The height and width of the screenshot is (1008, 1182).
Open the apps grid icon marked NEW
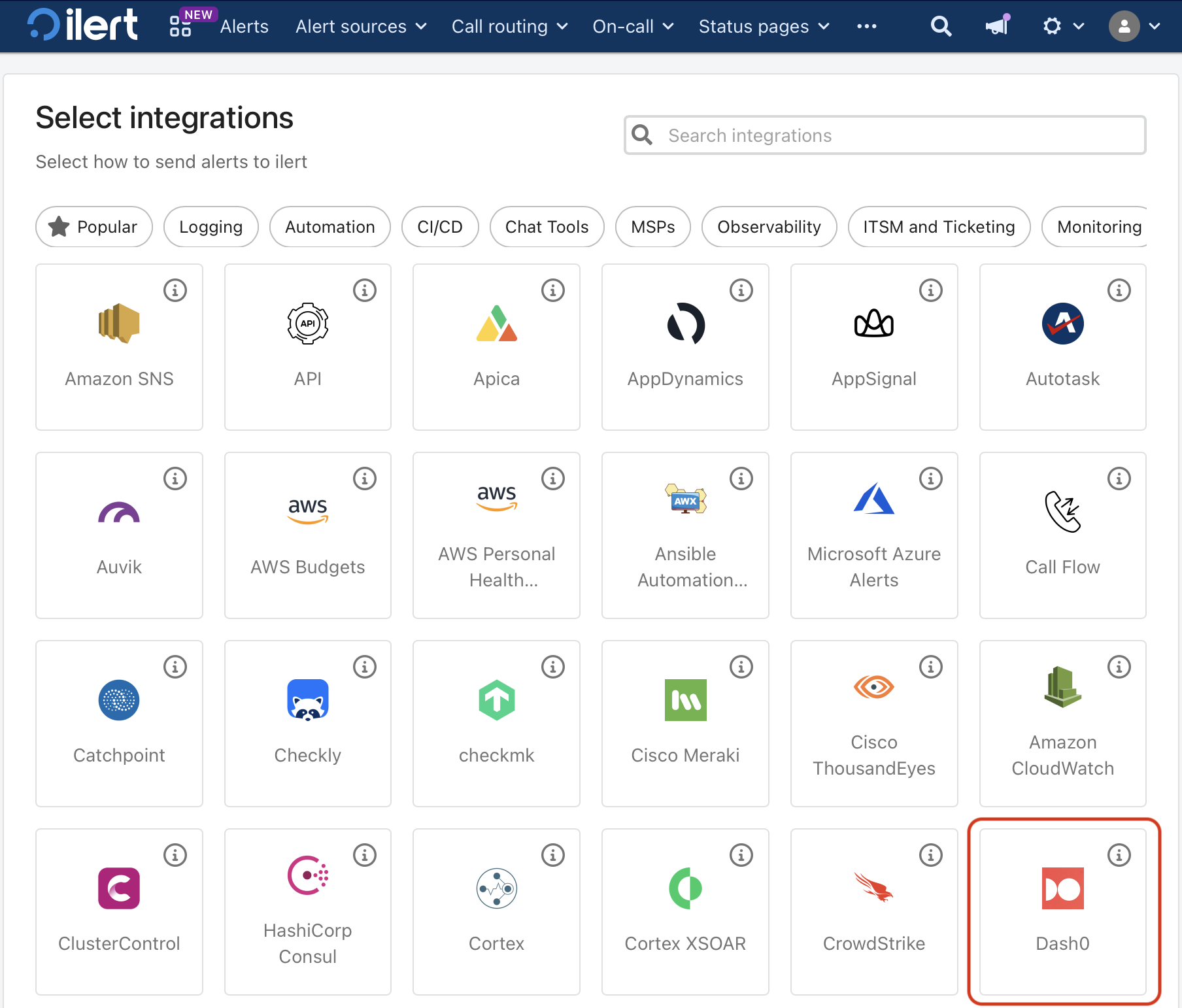tap(180, 26)
